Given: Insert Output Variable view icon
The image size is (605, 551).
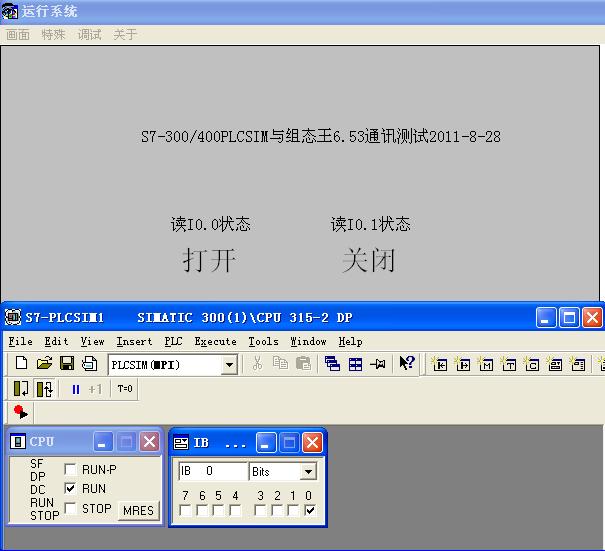Looking at the screenshot, I should (x=462, y=363).
